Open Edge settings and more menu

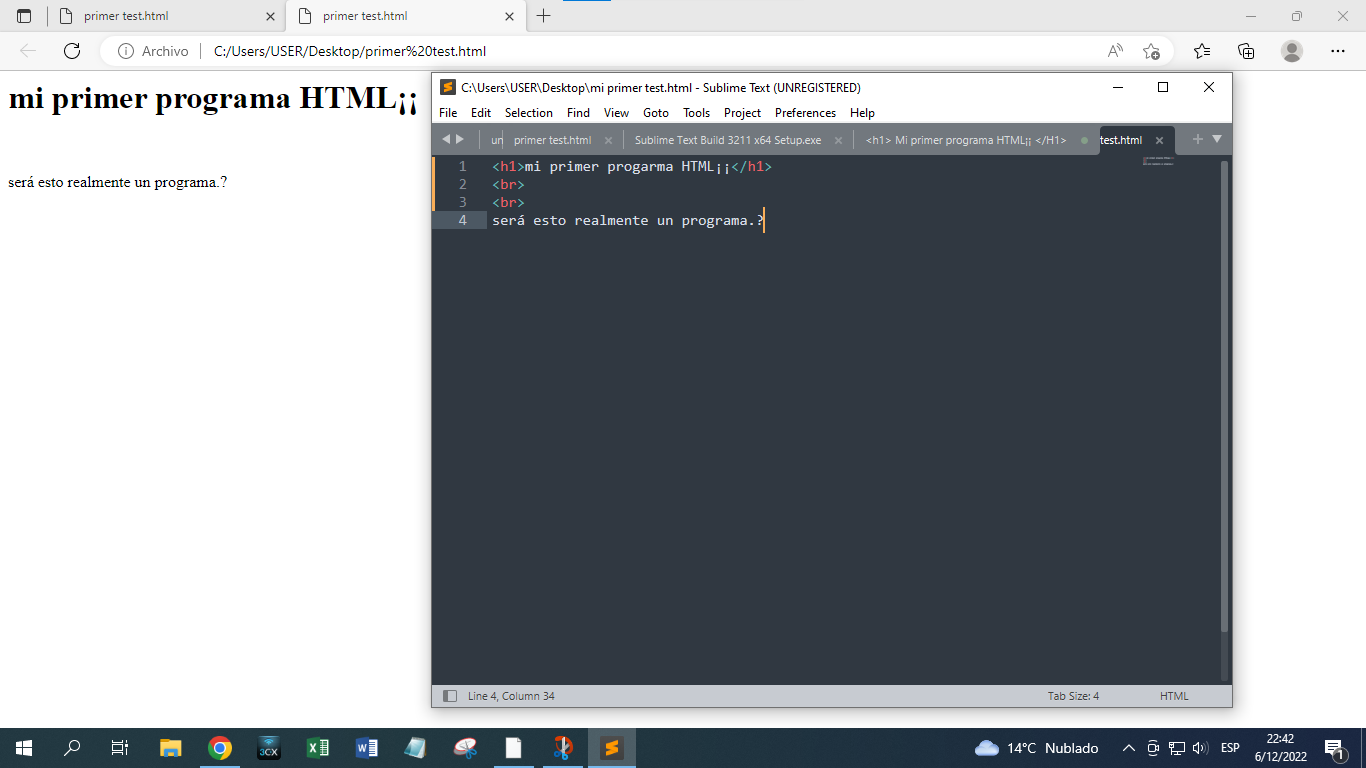click(1338, 51)
